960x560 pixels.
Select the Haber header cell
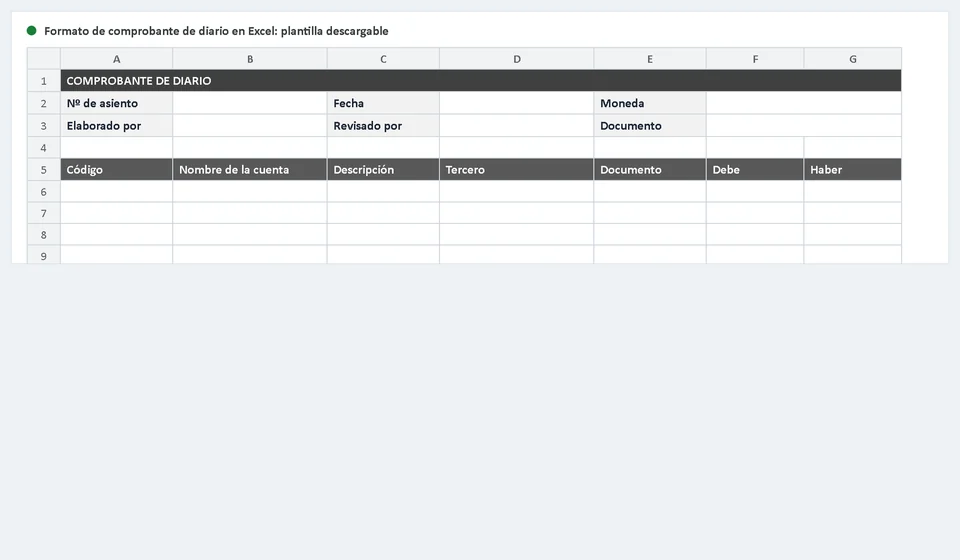pyautogui.click(x=853, y=170)
